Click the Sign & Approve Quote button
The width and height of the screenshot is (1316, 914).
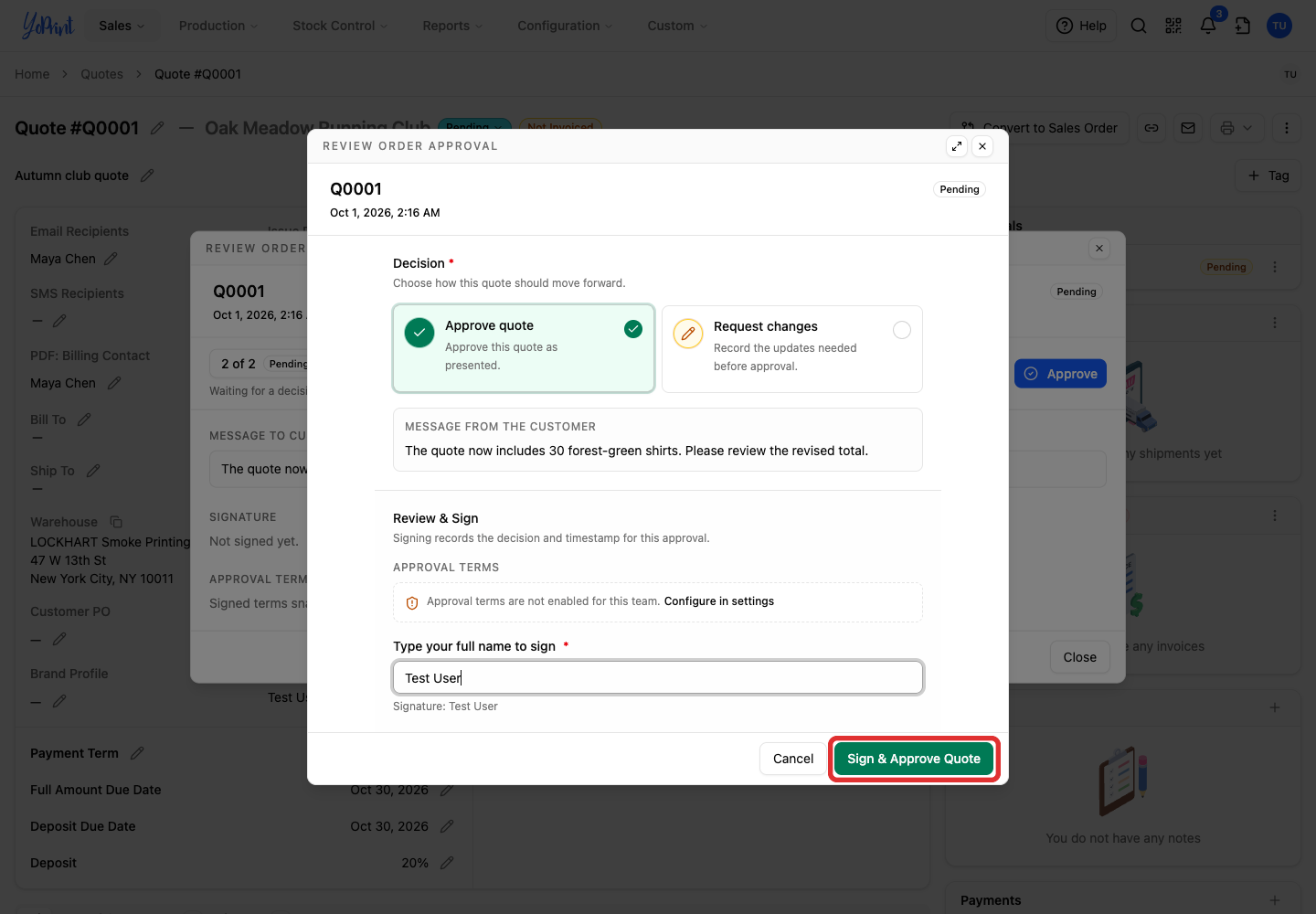(913, 759)
